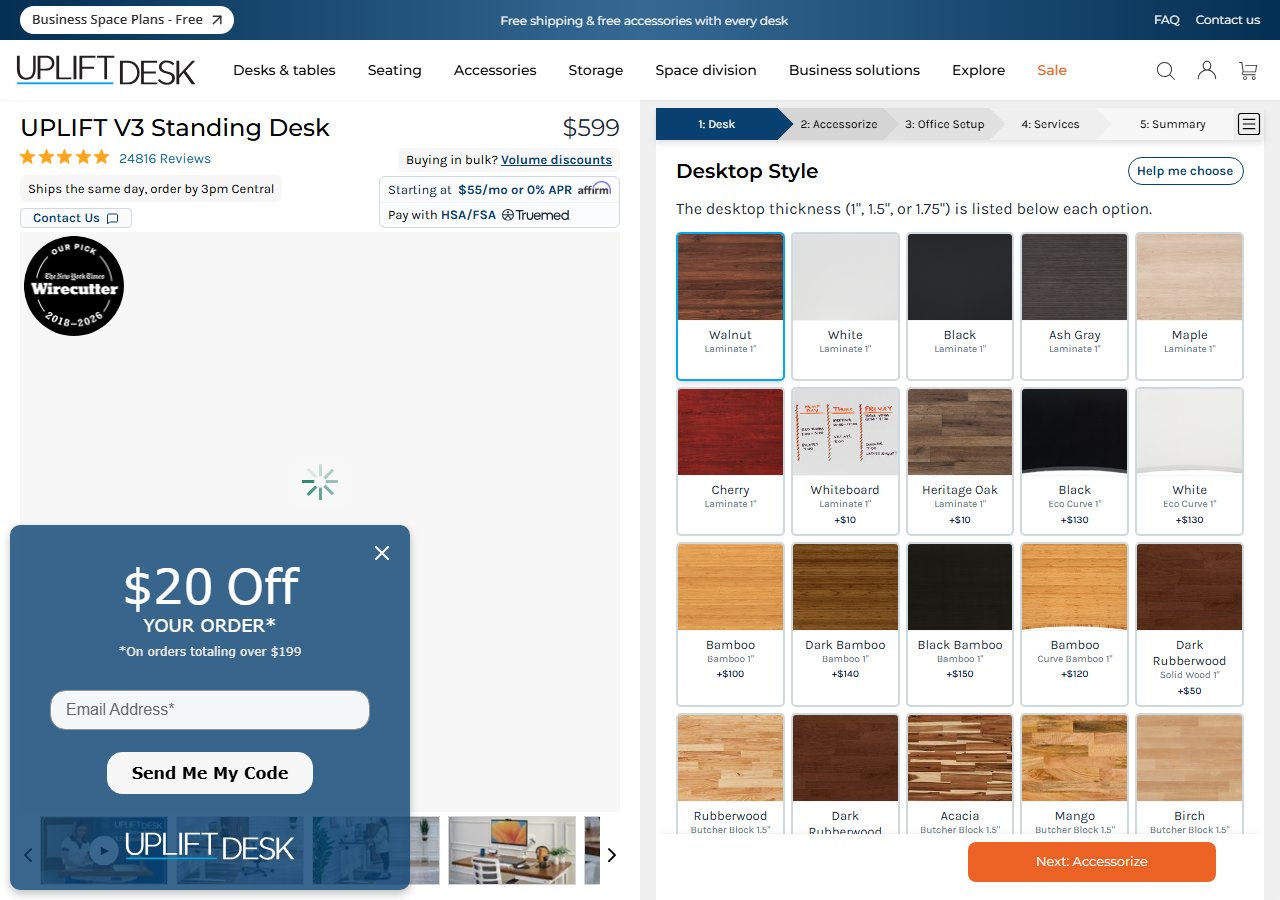The width and height of the screenshot is (1280, 900).
Task: Open the shopping cart icon
Action: (1248, 70)
